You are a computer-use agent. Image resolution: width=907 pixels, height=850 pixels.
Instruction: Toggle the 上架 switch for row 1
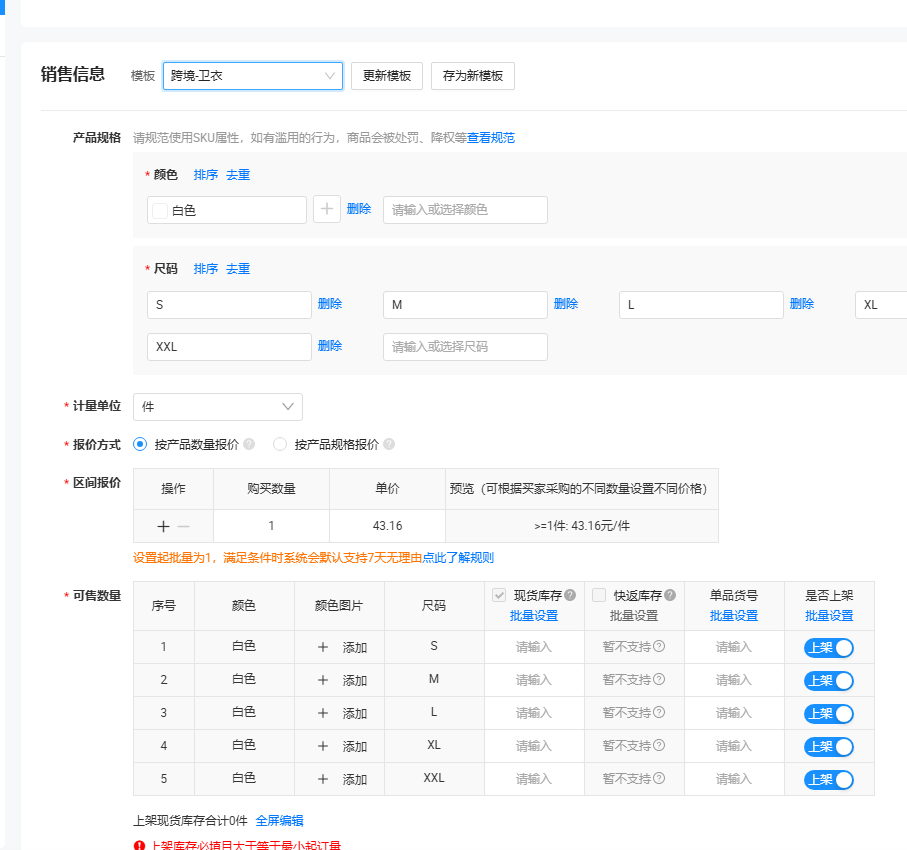(829, 646)
